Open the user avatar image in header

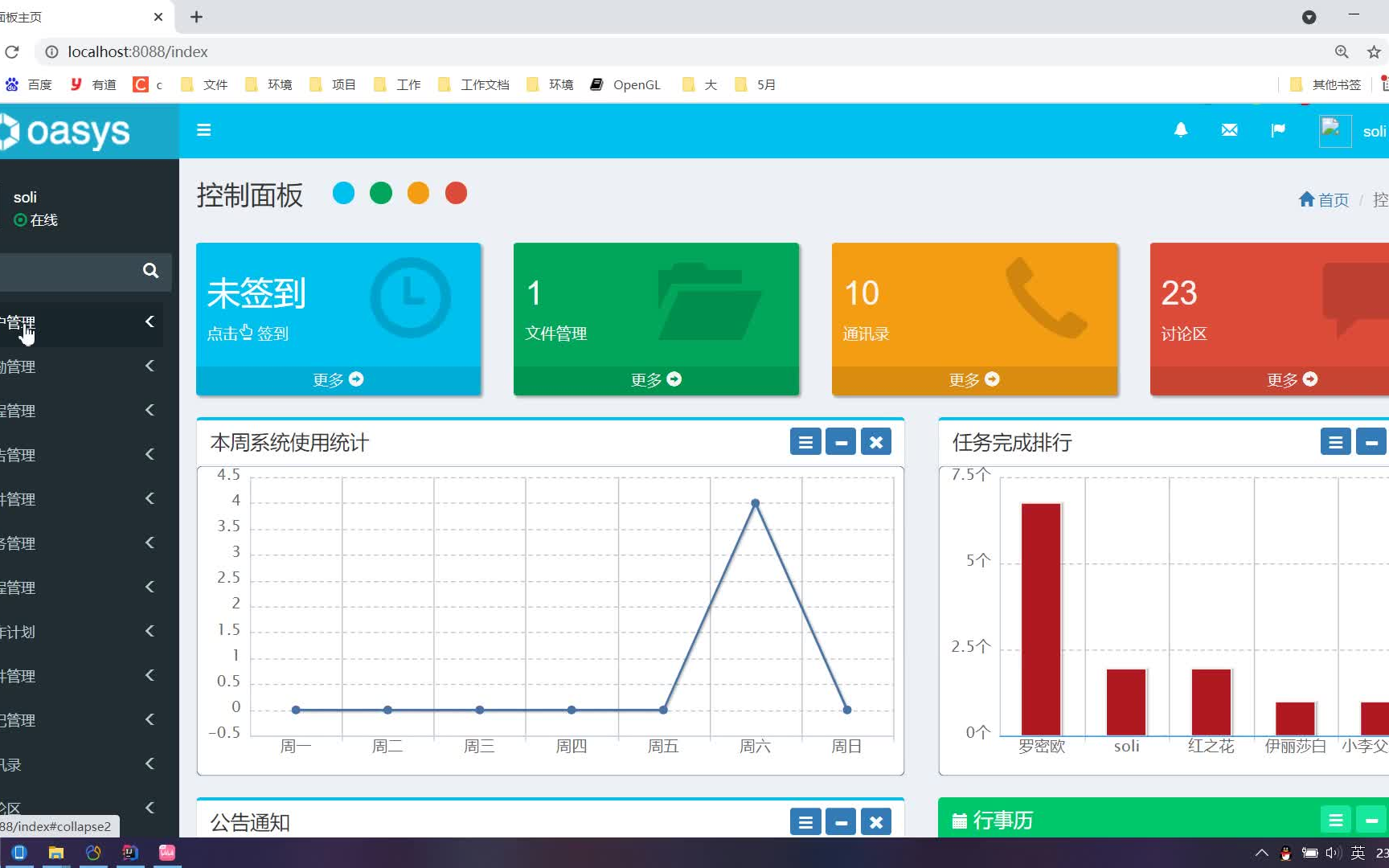tap(1334, 131)
